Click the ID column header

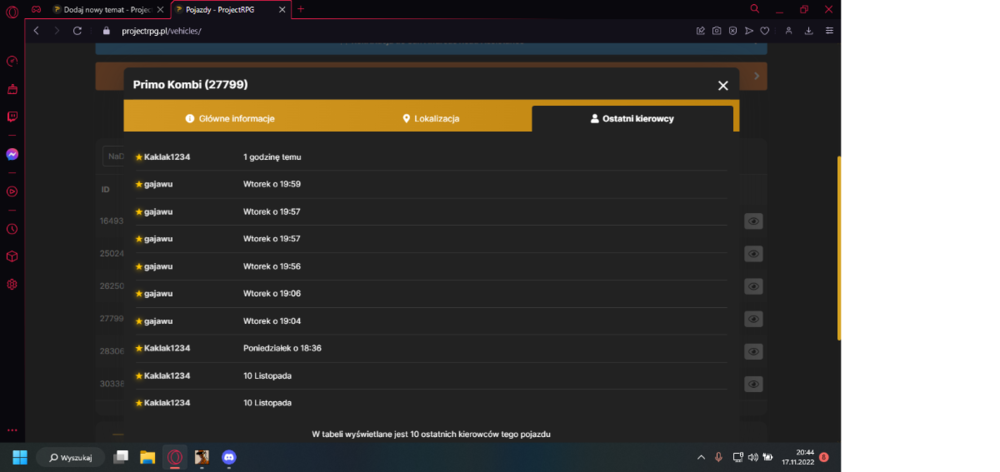pyautogui.click(x=105, y=190)
